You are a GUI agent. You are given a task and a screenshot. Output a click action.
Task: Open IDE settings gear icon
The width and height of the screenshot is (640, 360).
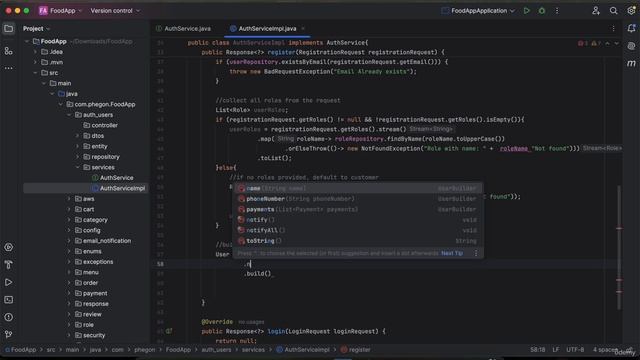click(631, 11)
